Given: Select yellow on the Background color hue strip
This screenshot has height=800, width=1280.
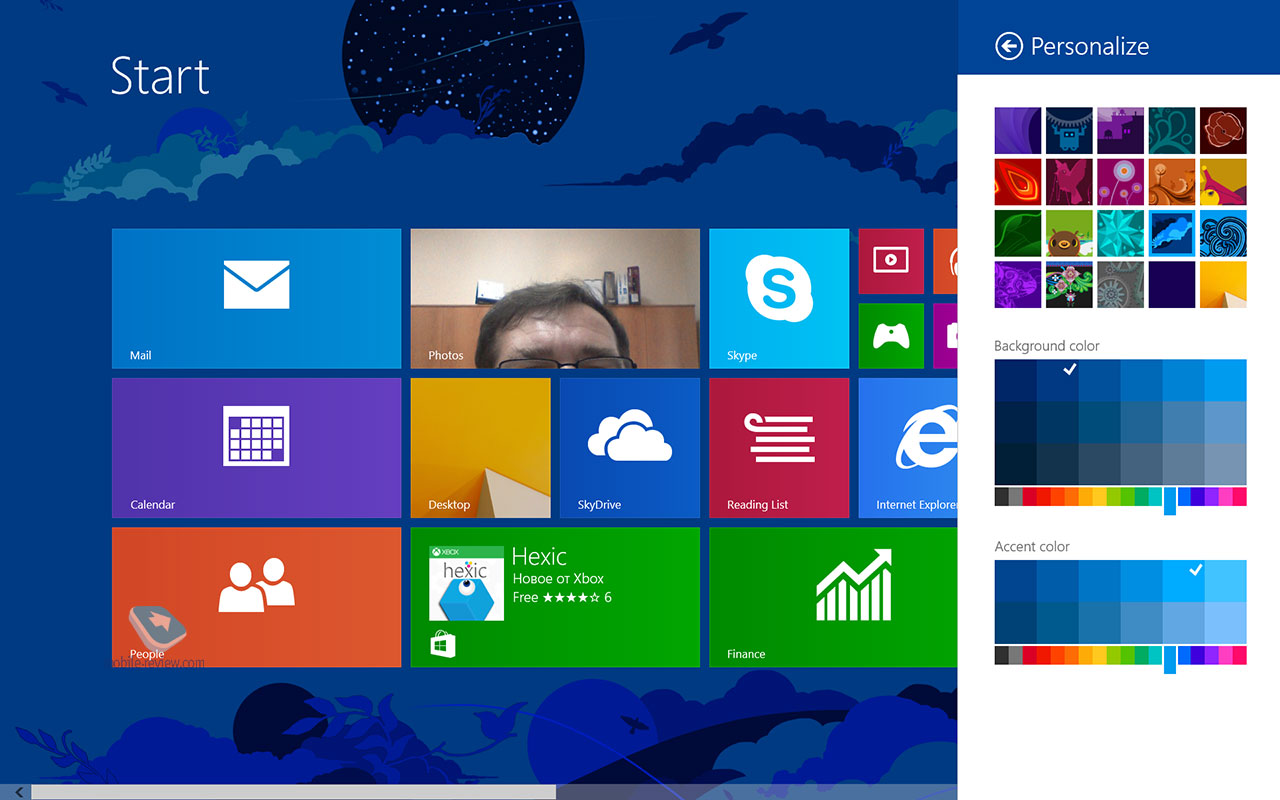Looking at the screenshot, I should coord(1100,497).
